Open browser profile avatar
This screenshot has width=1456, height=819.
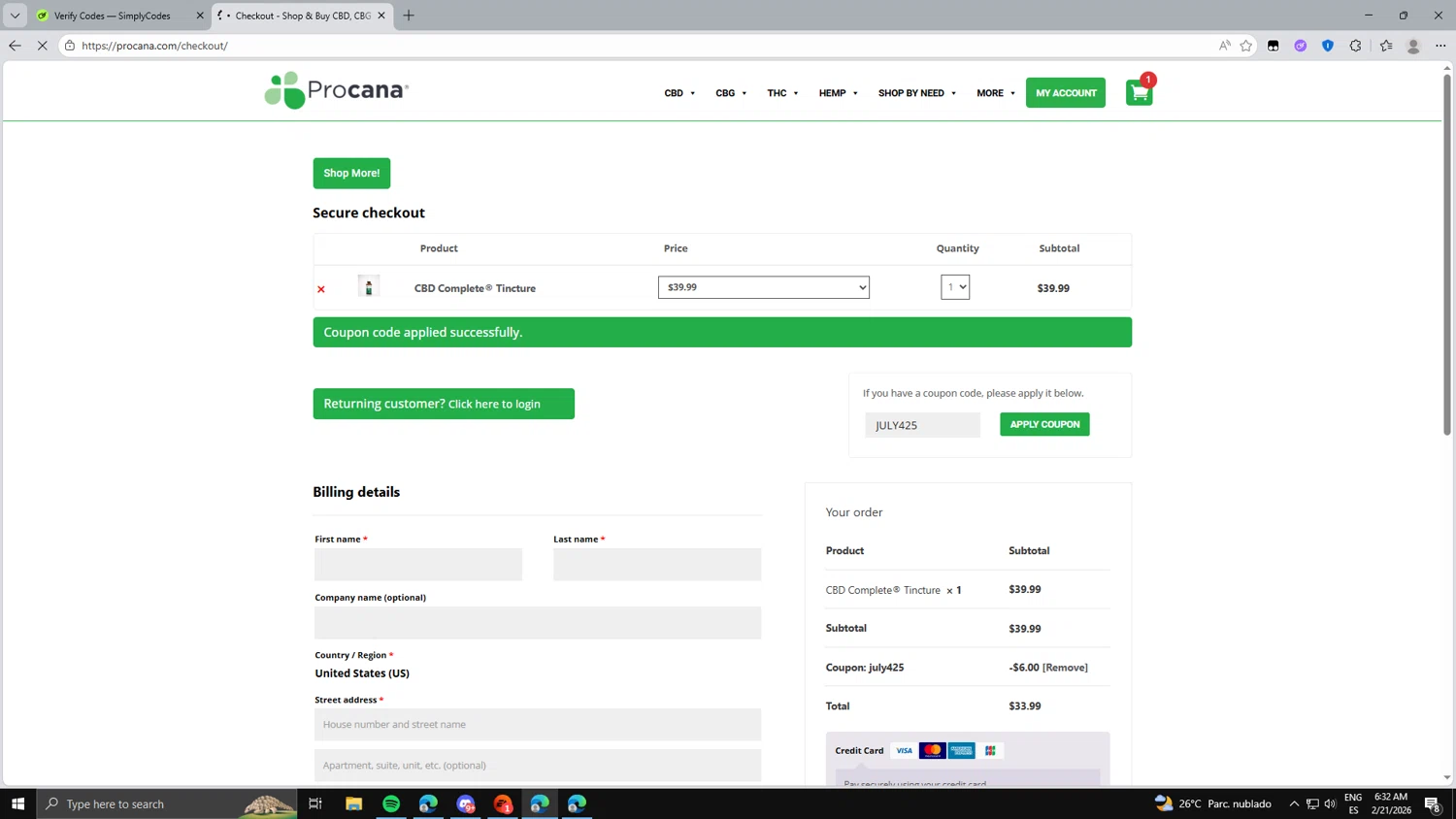(1413, 46)
